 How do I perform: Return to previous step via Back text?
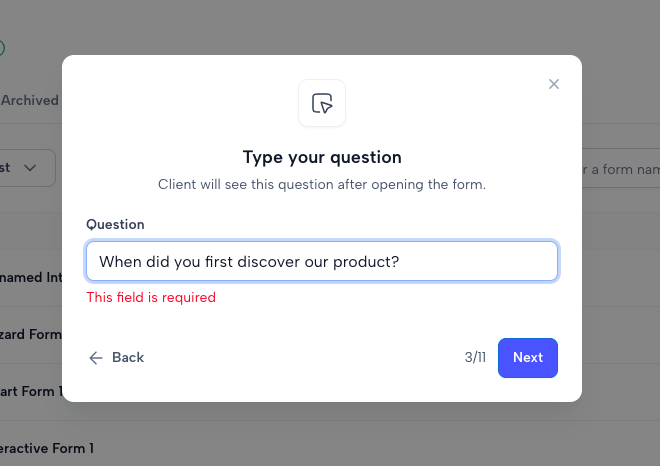point(128,357)
